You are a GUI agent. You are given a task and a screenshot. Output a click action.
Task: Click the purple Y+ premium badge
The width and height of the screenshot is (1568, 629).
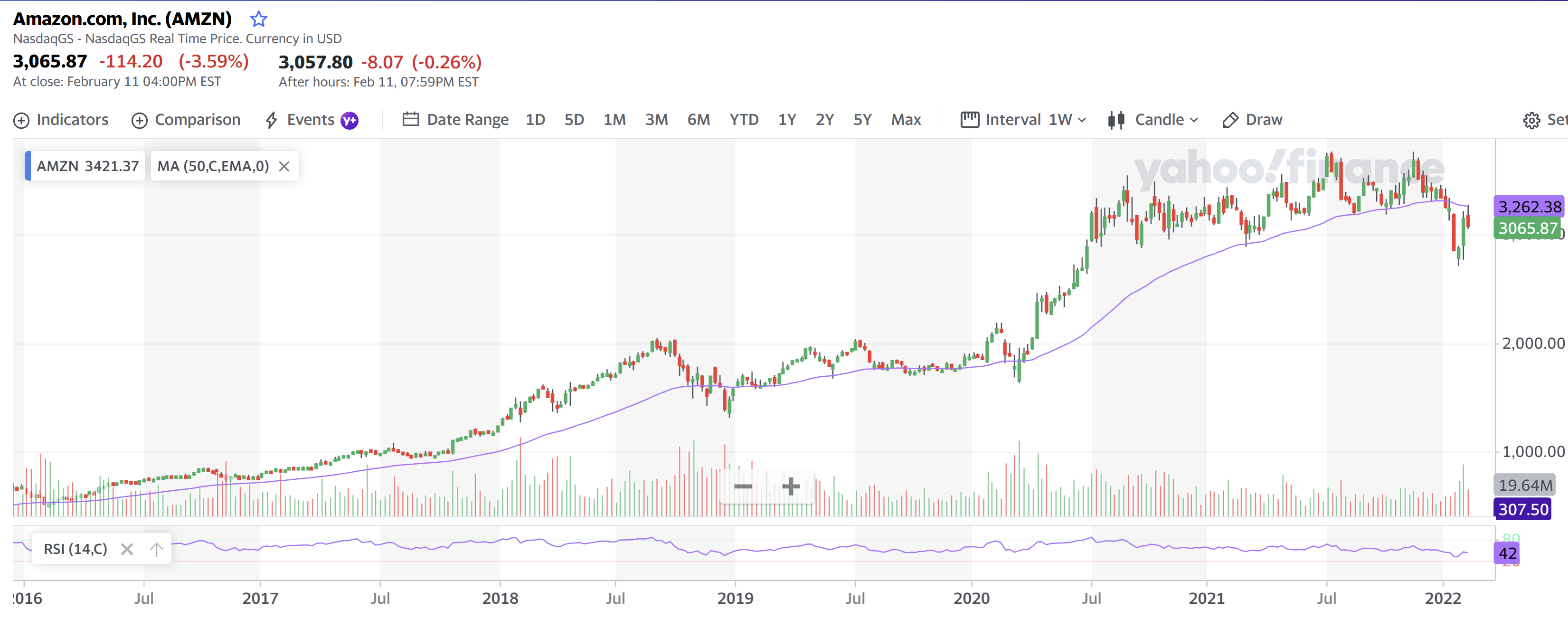coord(349,121)
